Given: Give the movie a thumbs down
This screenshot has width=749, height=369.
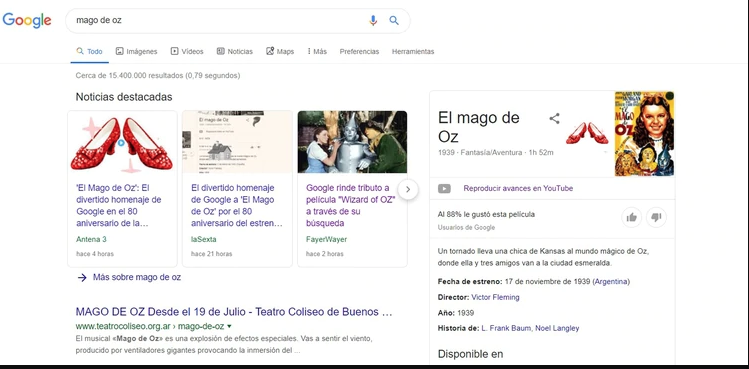Looking at the screenshot, I should point(656,218).
